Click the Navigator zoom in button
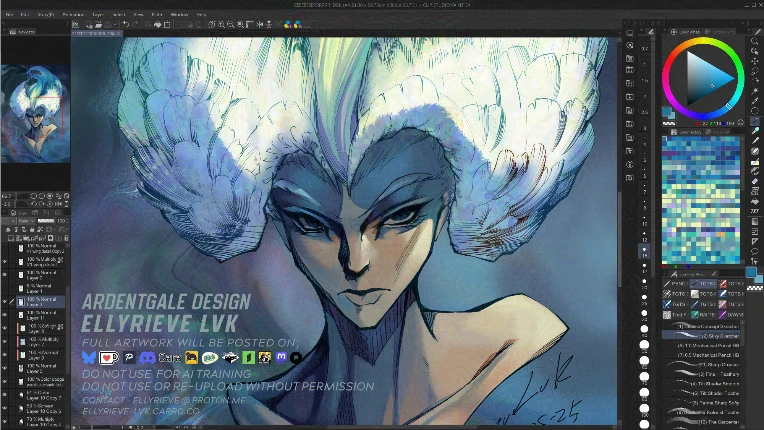The width and height of the screenshot is (764, 430). point(42,196)
